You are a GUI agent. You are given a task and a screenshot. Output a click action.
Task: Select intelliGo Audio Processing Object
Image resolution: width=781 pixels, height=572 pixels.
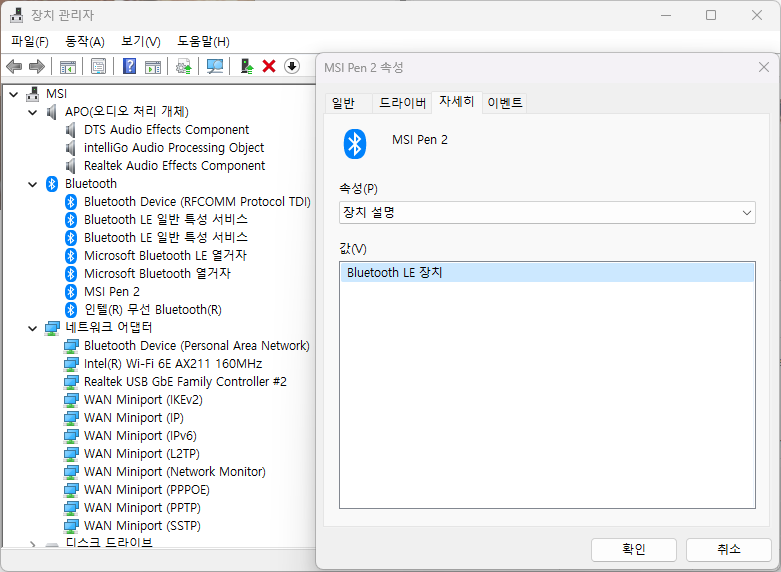tap(174, 148)
